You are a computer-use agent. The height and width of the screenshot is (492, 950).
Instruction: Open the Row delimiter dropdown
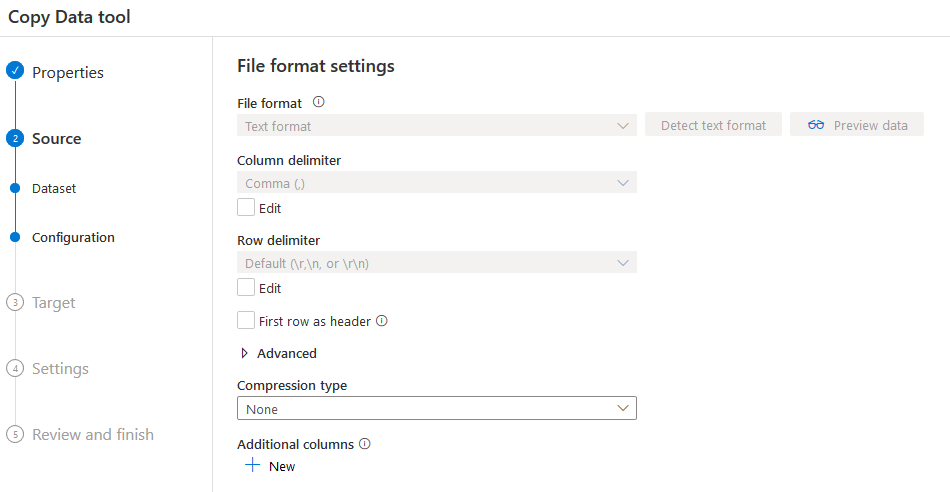click(x=436, y=263)
